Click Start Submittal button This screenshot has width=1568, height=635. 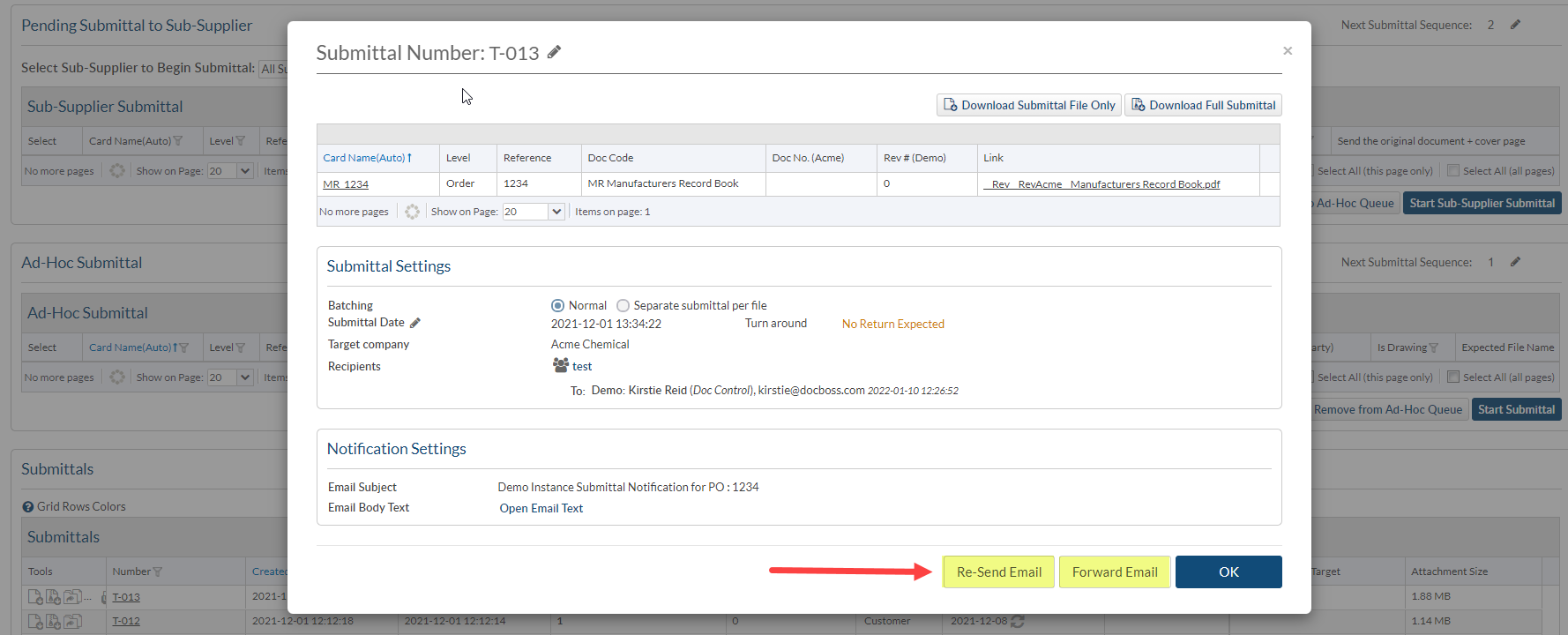[1516, 409]
